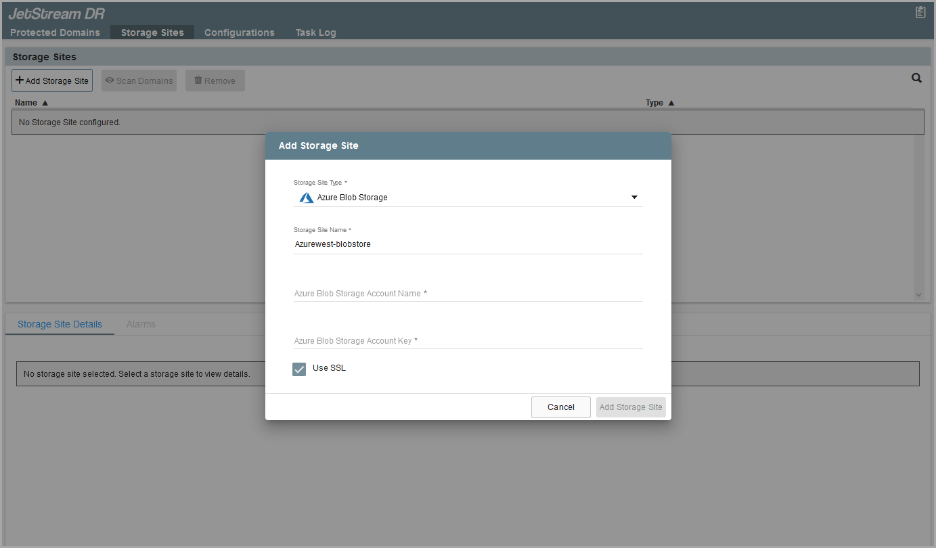Expand the Storage Site Type dropdown arrow
Screen dimensions: 936x548
[x=634, y=198]
